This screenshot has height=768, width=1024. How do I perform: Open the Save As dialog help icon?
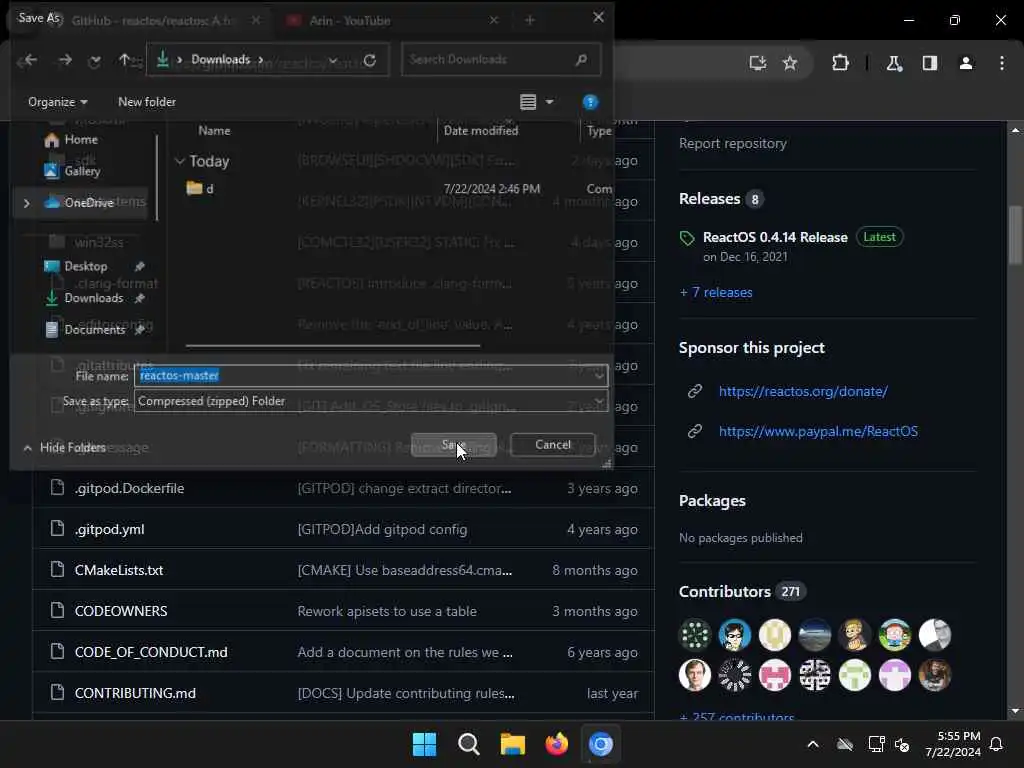click(590, 102)
